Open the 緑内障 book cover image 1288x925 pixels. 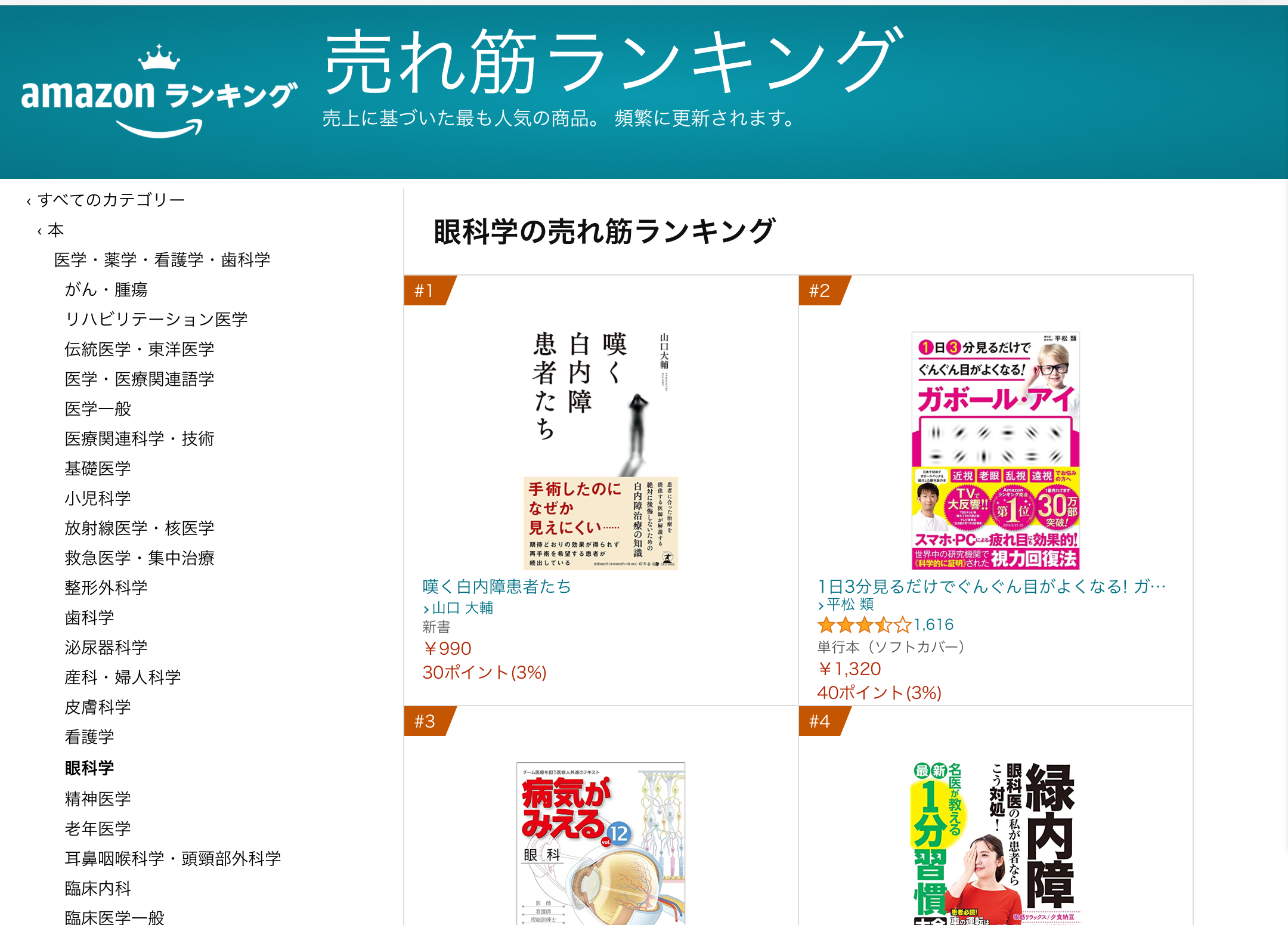[996, 843]
